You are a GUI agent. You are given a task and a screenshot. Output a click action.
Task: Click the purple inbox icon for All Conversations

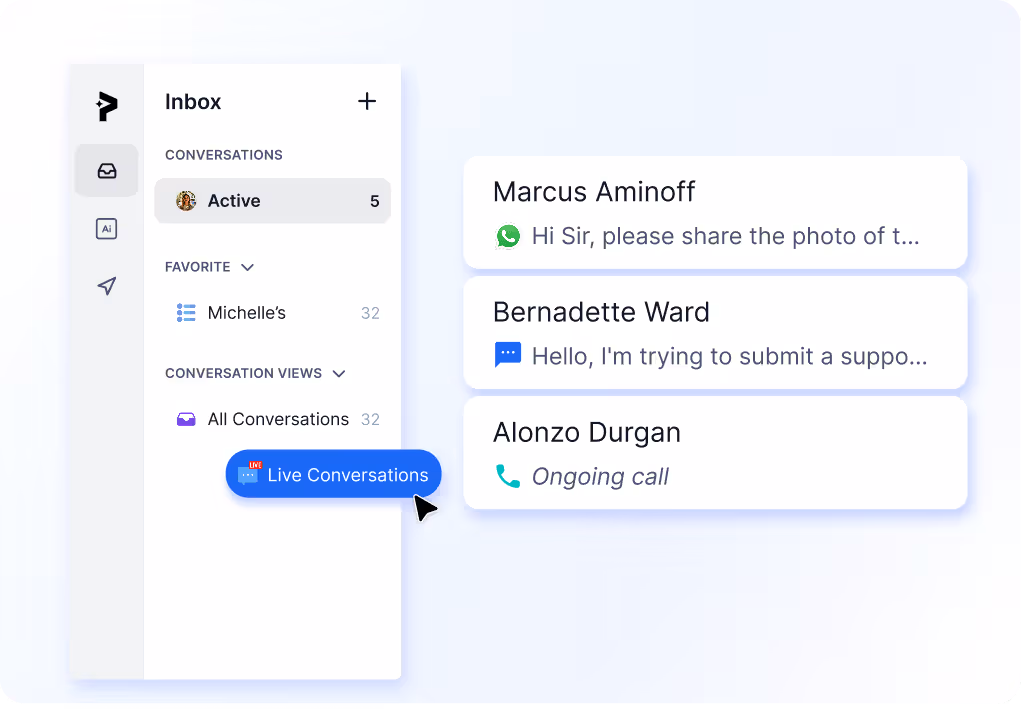pyautogui.click(x=186, y=419)
